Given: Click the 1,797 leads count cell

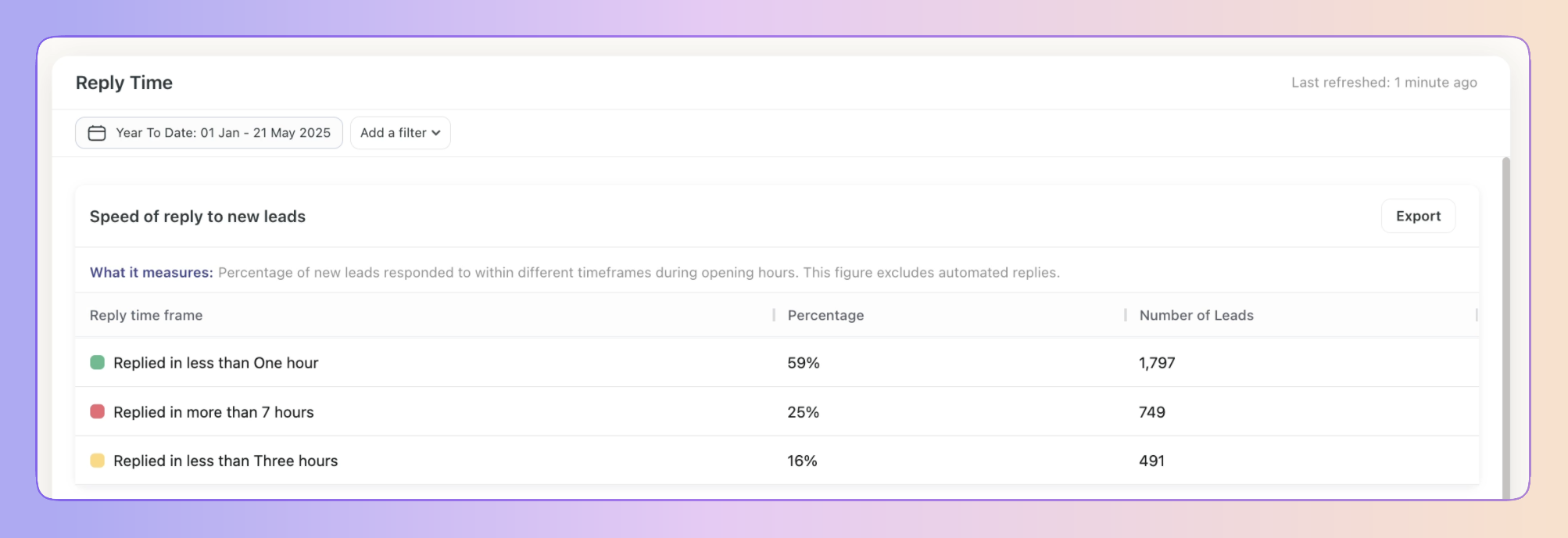Looking at the screenshot, I should 1157,363.
